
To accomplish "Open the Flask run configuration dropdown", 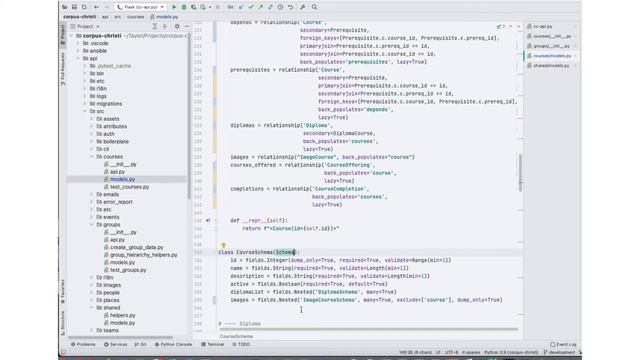I will pyautogui.click(x=141, y=7).
